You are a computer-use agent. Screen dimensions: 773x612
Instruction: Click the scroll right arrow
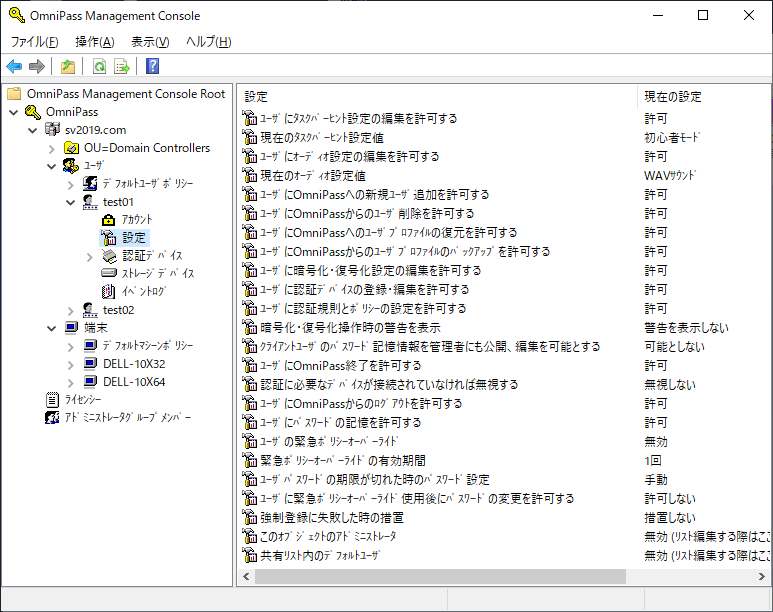[x=761, y=576]
